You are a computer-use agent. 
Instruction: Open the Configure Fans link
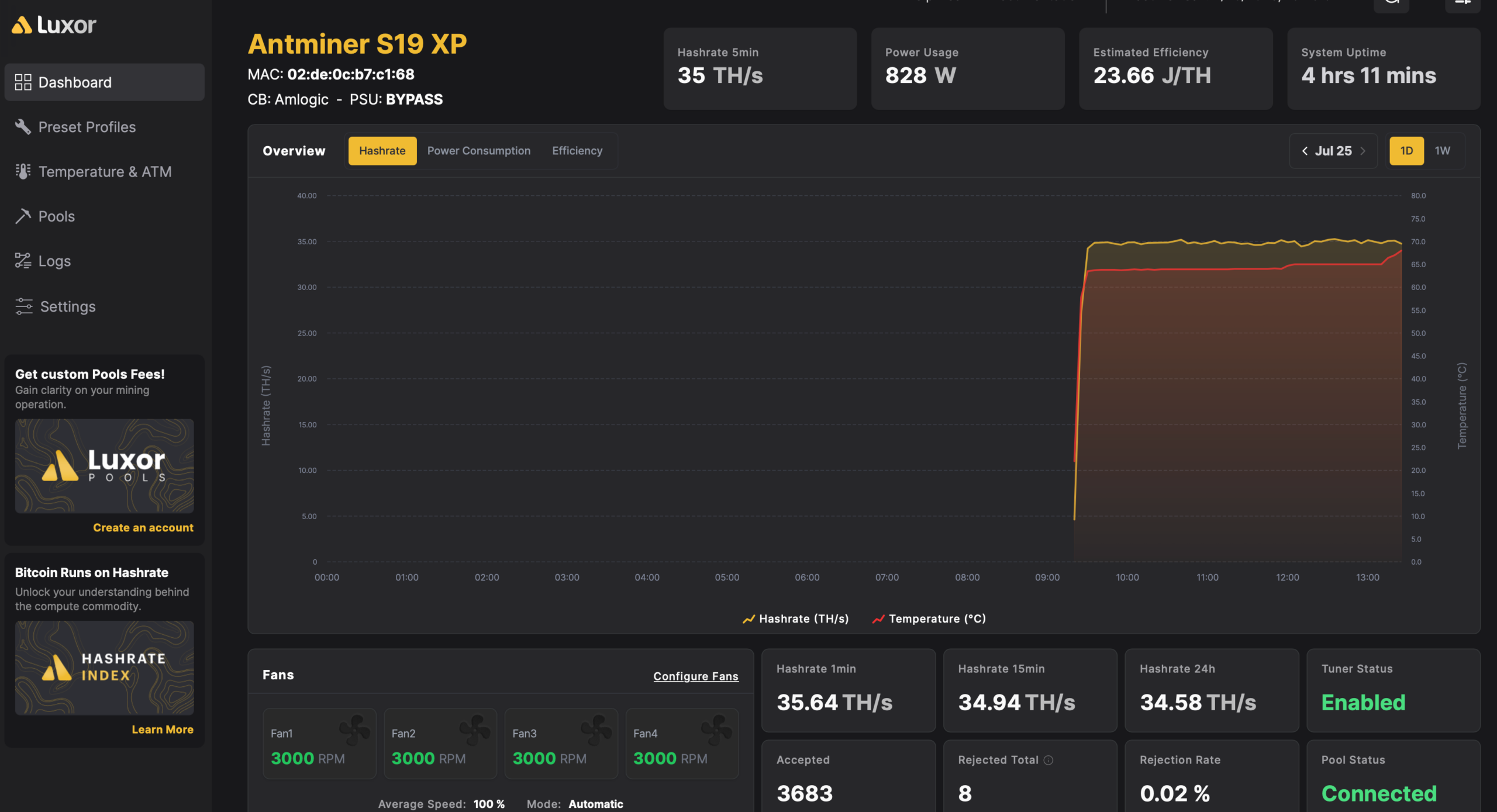696,676
